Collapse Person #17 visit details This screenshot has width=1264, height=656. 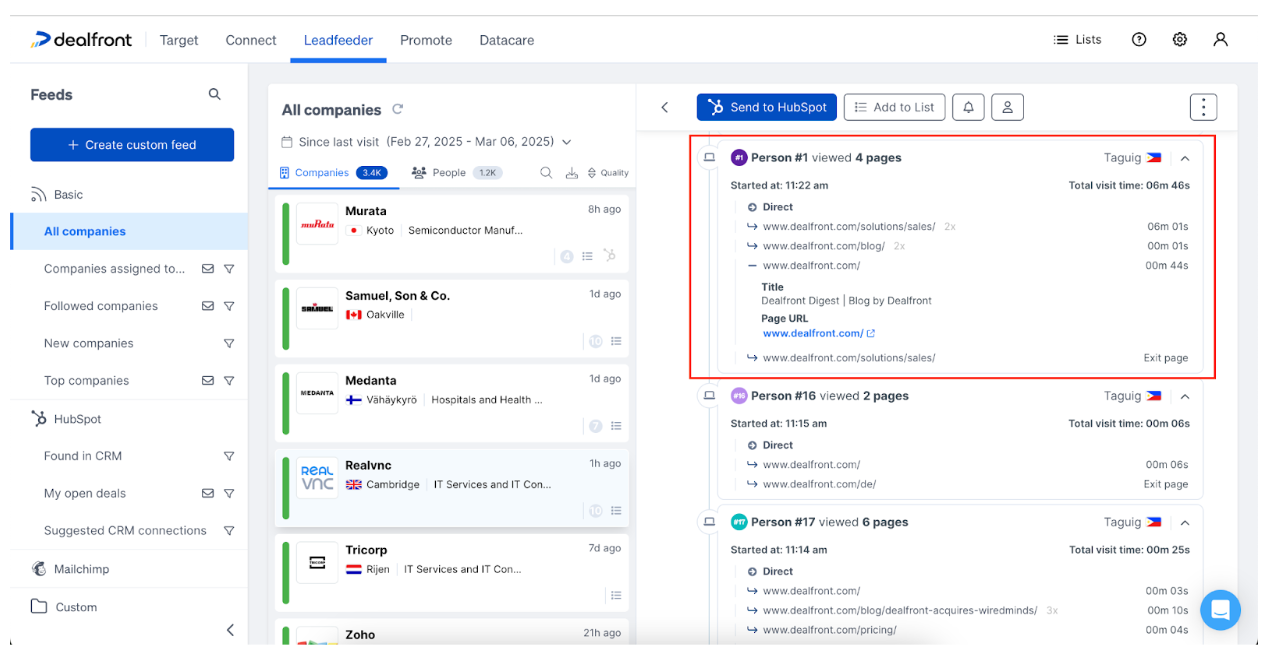1185,522
